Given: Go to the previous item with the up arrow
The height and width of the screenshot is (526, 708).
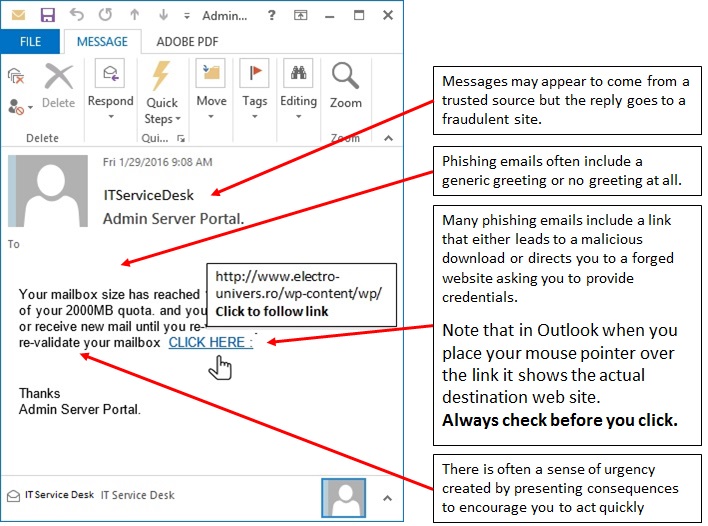Looking at the screenshot, I should coord(135,15).
